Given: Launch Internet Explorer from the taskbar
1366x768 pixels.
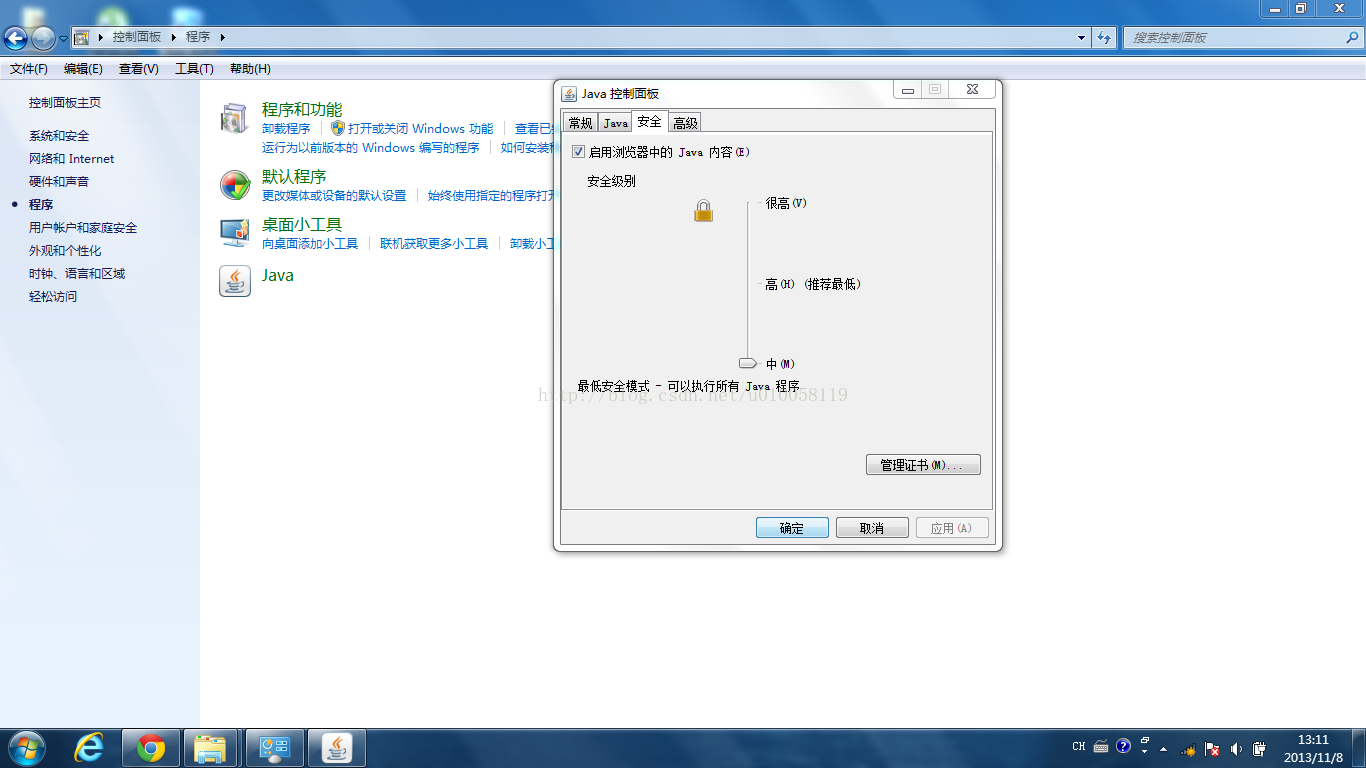Looking at the screenshot, I should [x=89, y=748].
